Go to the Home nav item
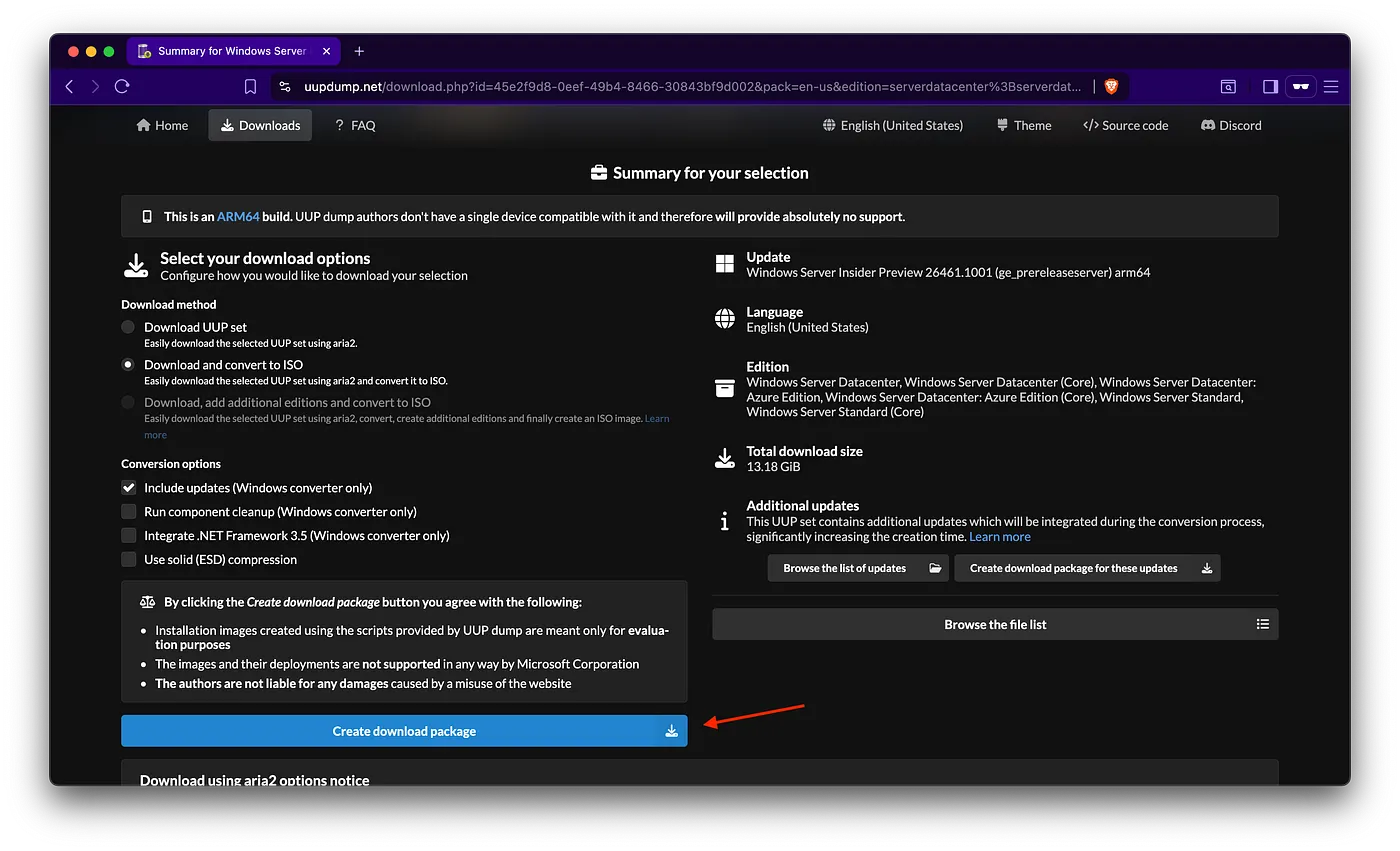This screenshot has height=851, width=1400. (162, 125)
